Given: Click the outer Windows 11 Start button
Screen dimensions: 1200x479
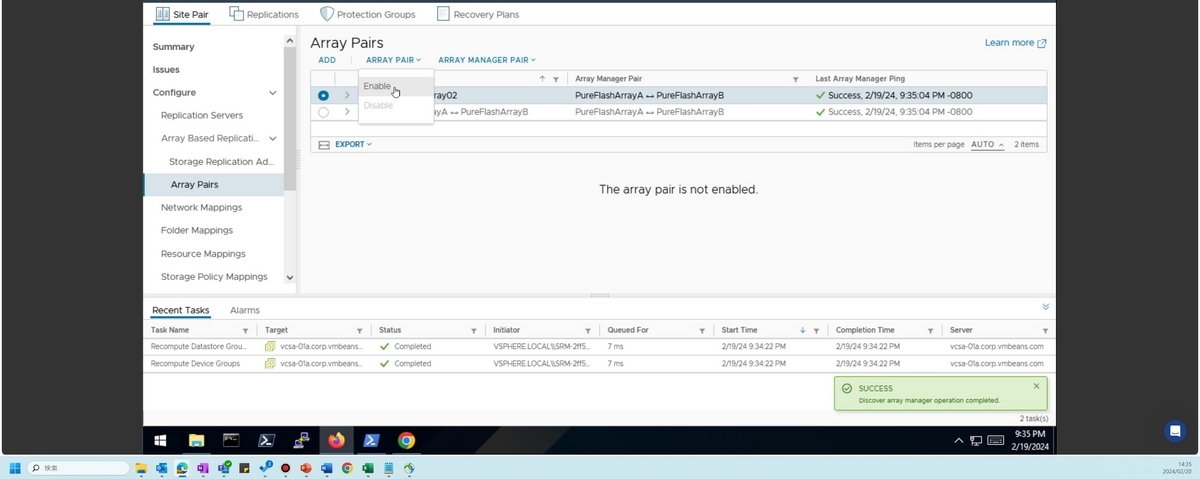Looking at the screenshot, I should click(x=15, y=468).
